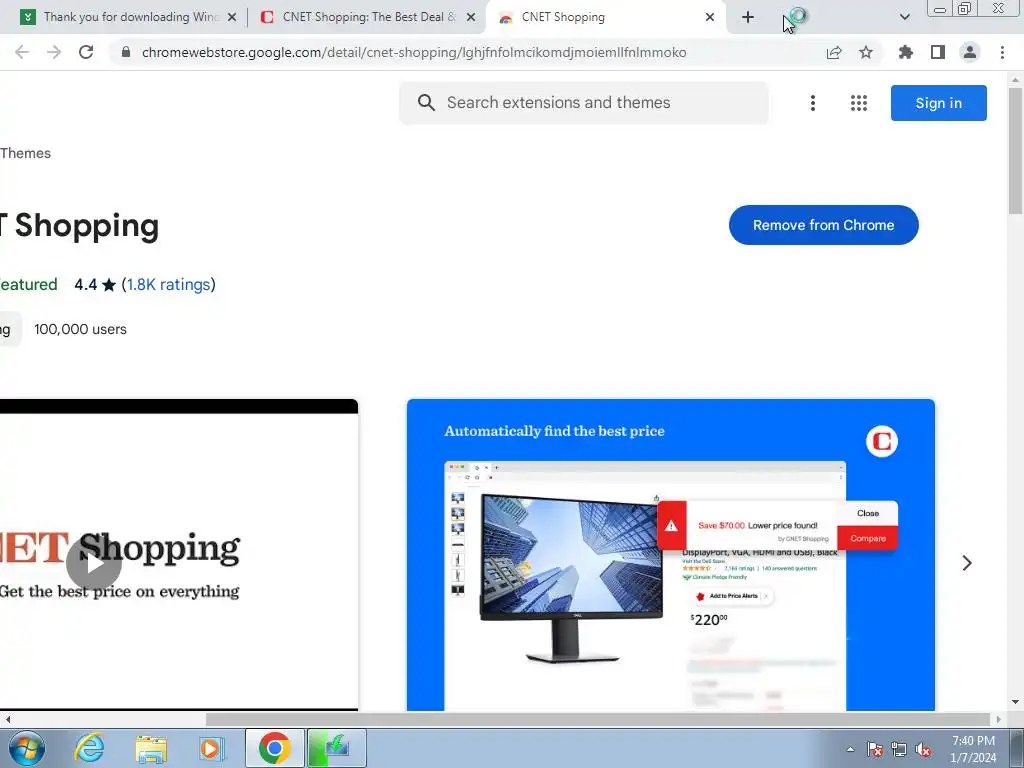Reload the current page
The image size is (1024, 768).
[86, 52]
